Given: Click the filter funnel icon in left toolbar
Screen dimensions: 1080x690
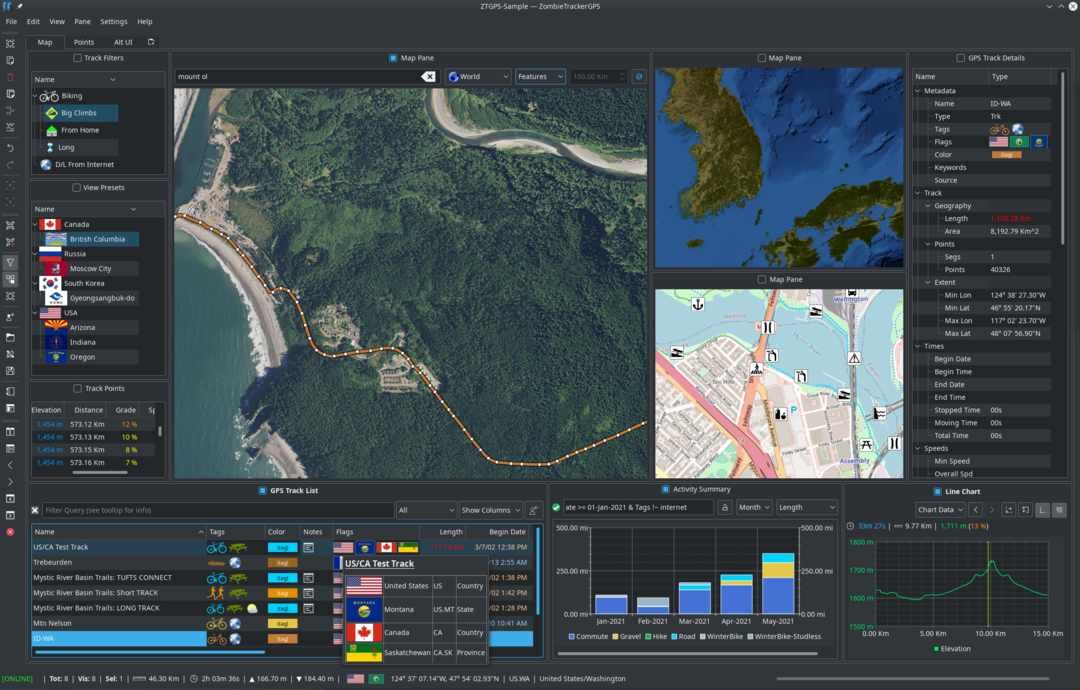Looking at the screenshot, I should (10, 262).
